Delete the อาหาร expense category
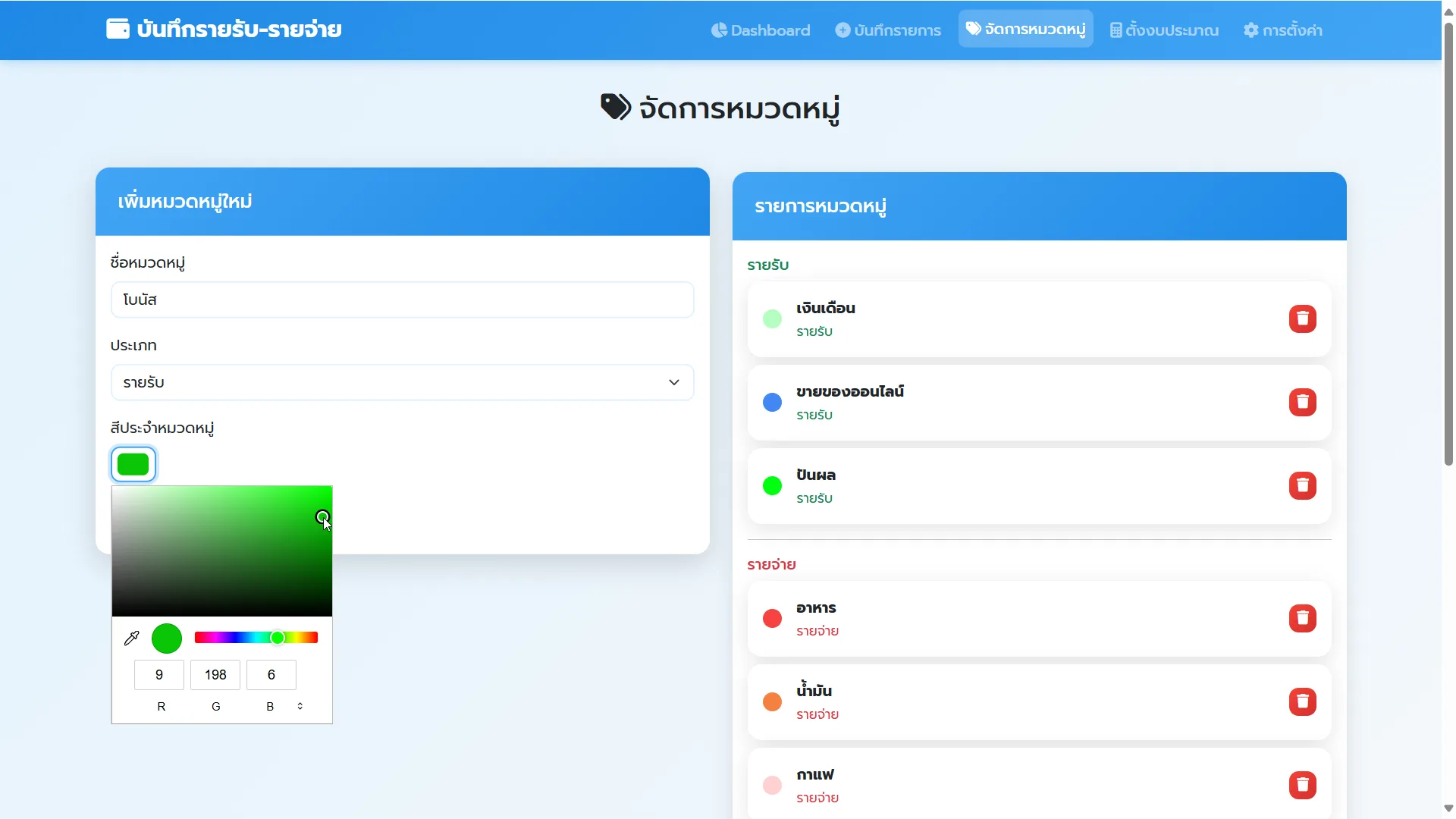1456x819 pixels. [1302, 619]
